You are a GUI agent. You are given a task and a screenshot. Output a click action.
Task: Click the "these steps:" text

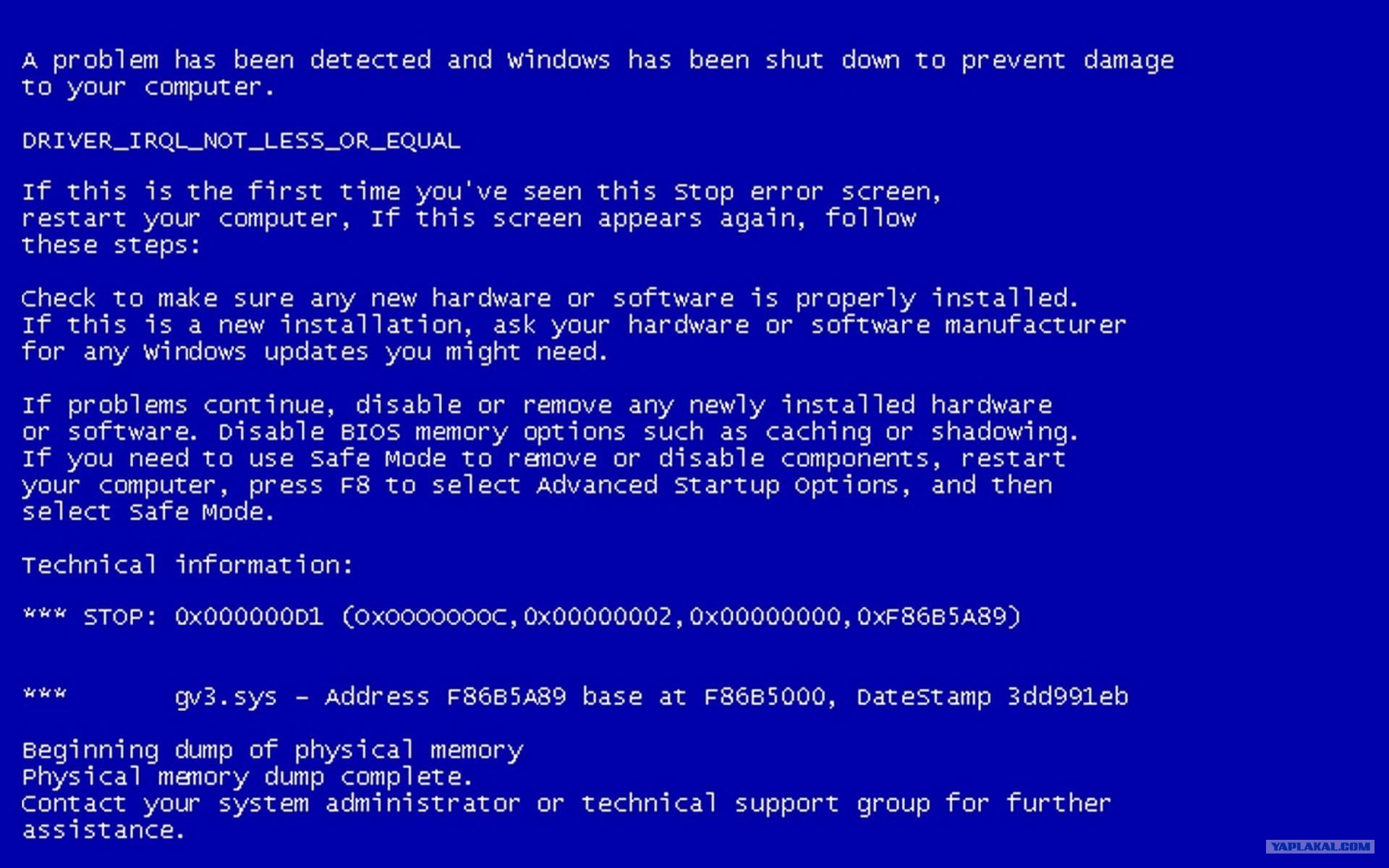pyautogui.click(x=111, y=245)
